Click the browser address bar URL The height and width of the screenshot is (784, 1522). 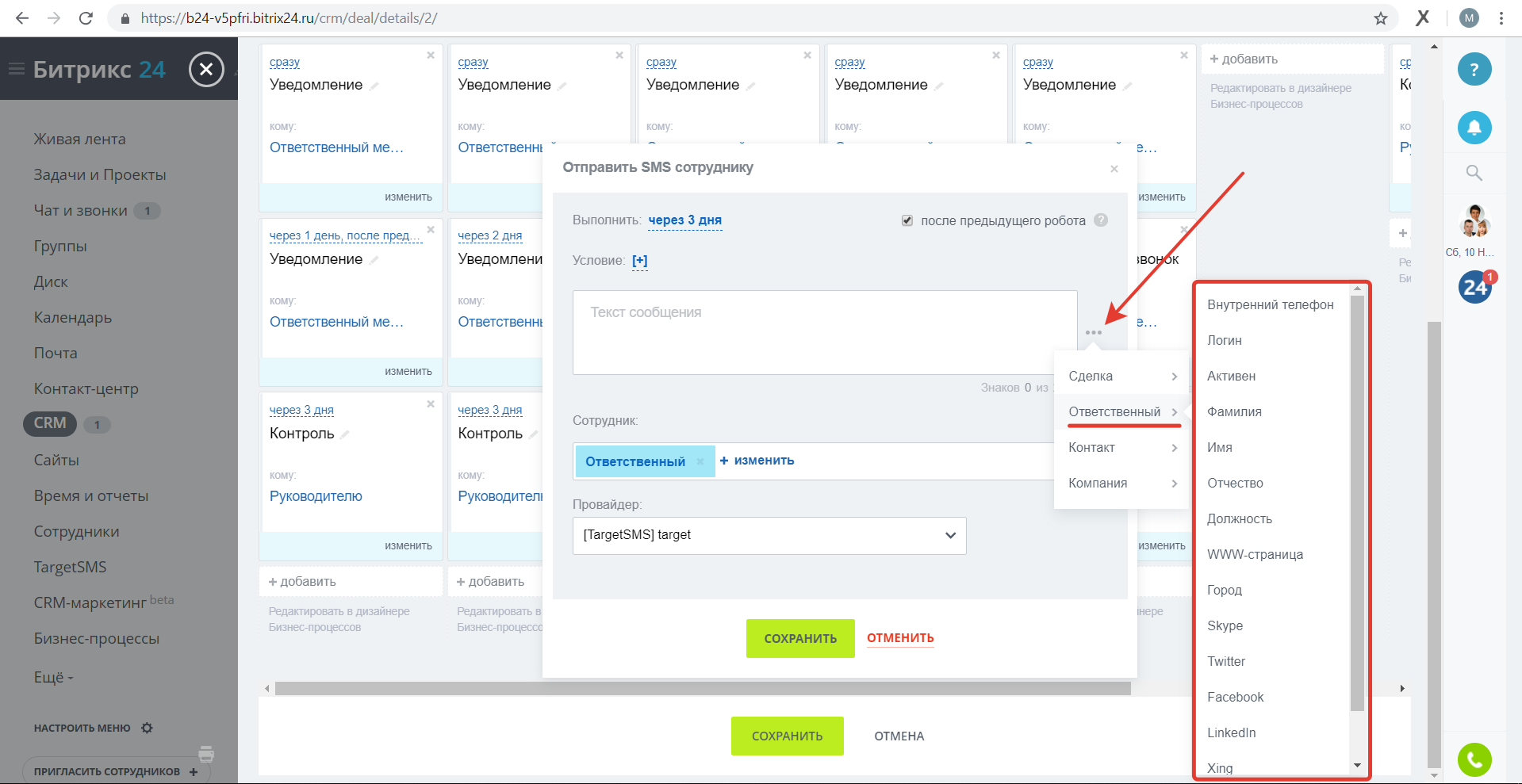click(289, 17)
